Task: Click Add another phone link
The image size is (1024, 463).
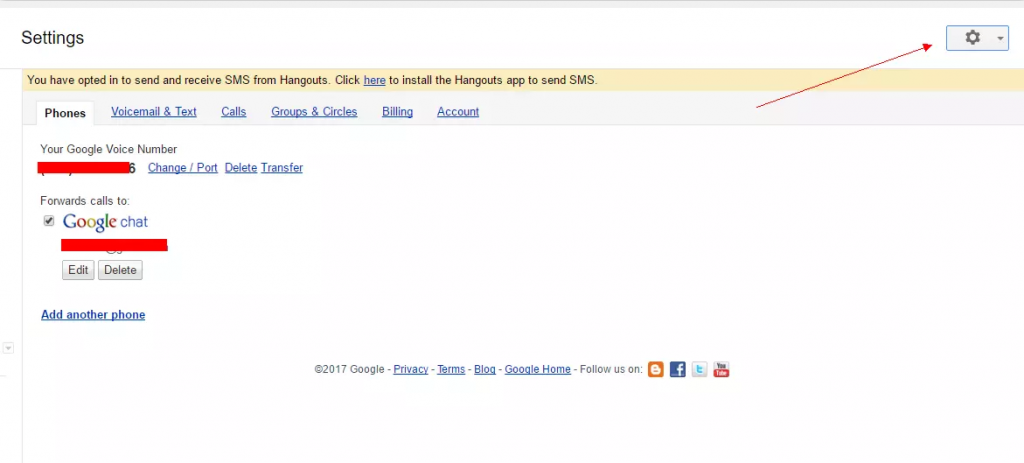Action: [93, 315]
